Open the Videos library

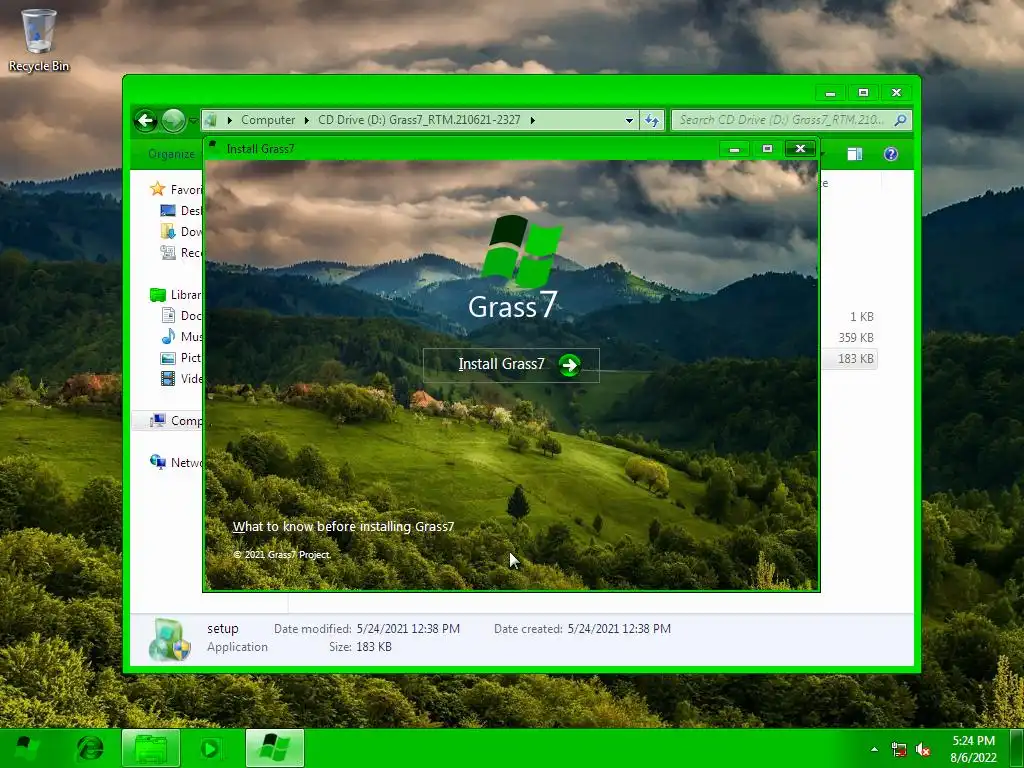pyautogui.click(x=191, y=378)
